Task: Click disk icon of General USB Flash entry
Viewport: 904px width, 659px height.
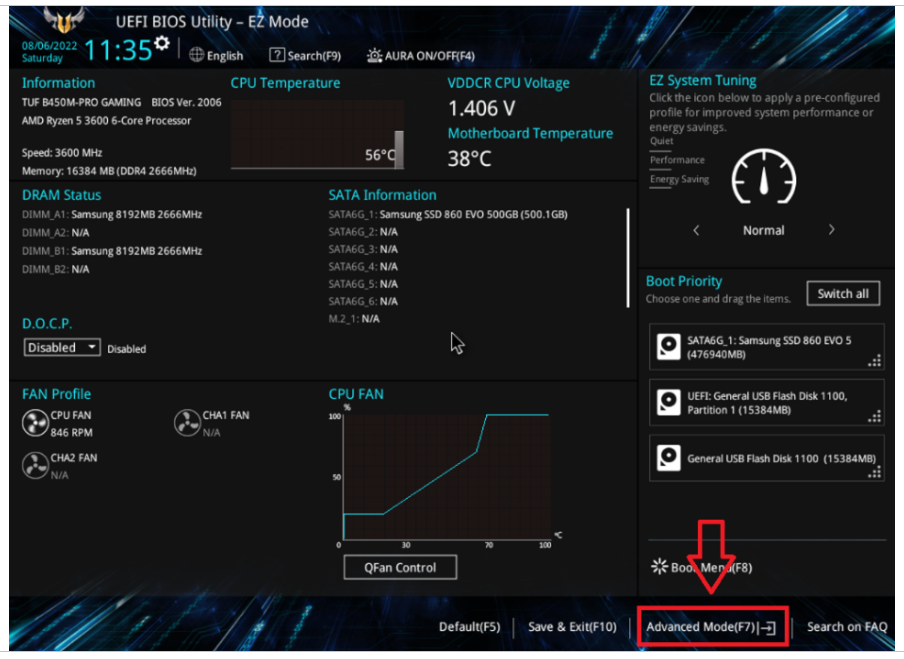Action: click(669, 458)
